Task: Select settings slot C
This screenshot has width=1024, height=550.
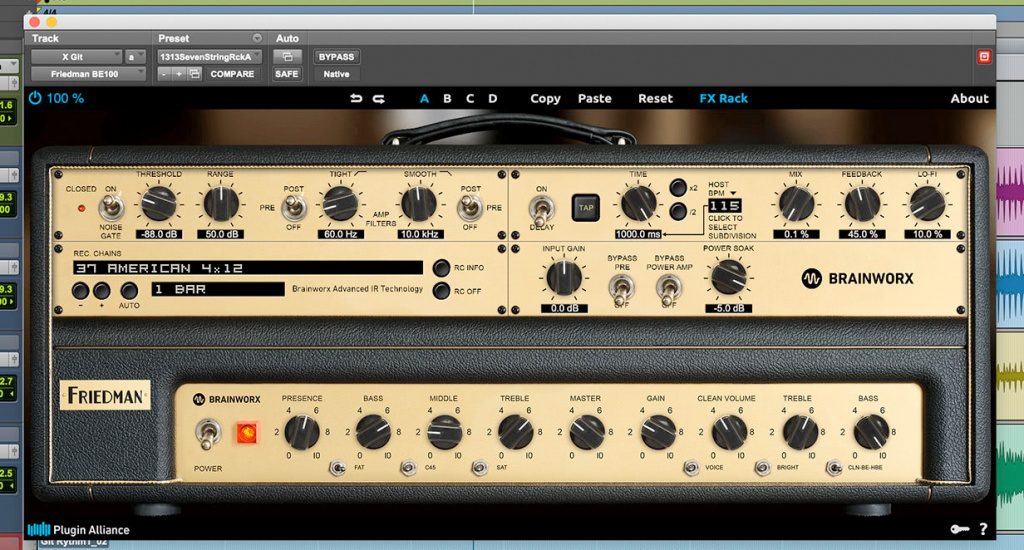Action: pyautogui.click(x=470, y=99)
